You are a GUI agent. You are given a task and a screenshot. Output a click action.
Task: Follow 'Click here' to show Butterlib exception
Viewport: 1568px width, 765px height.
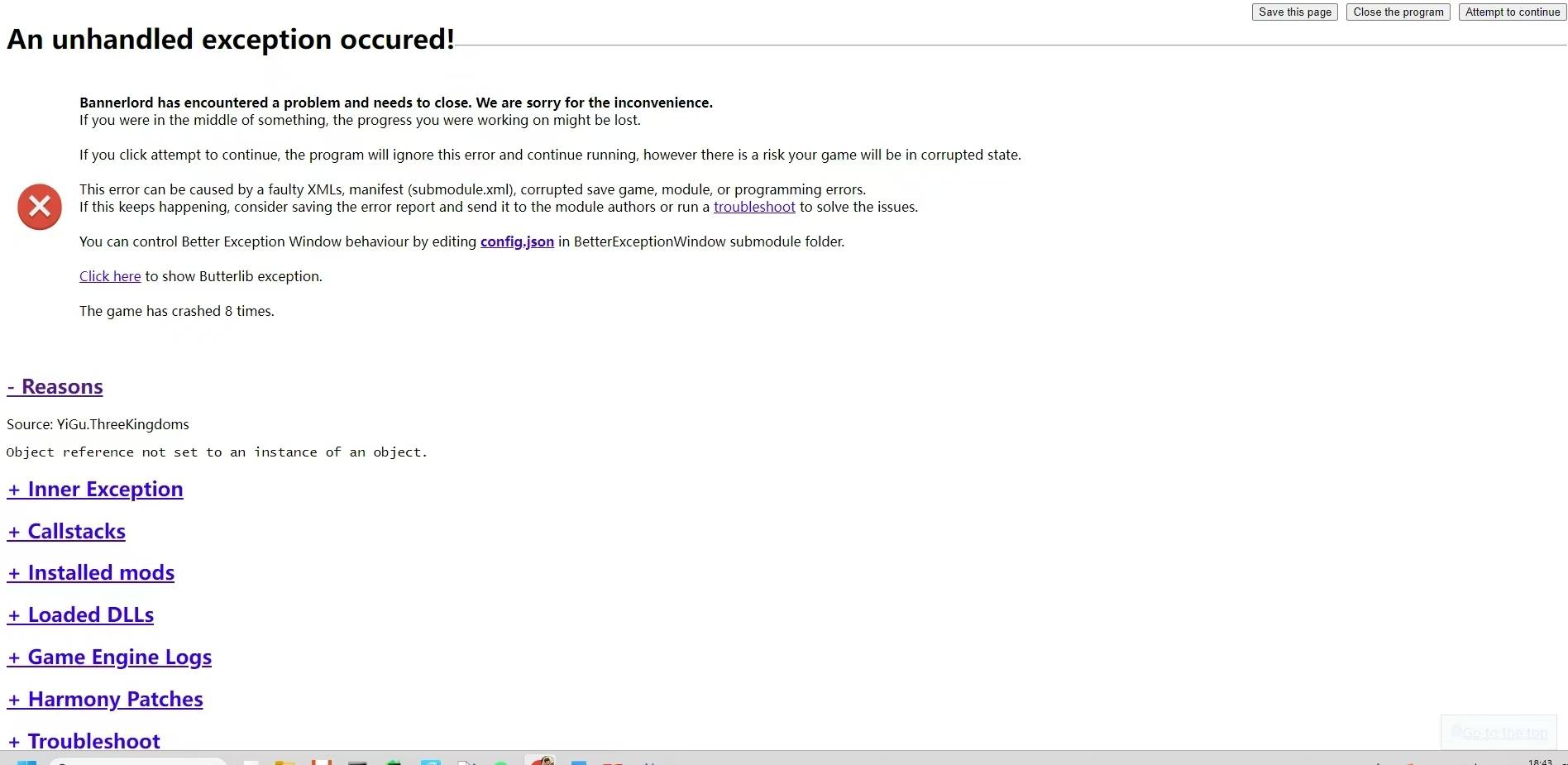point(110,276)
